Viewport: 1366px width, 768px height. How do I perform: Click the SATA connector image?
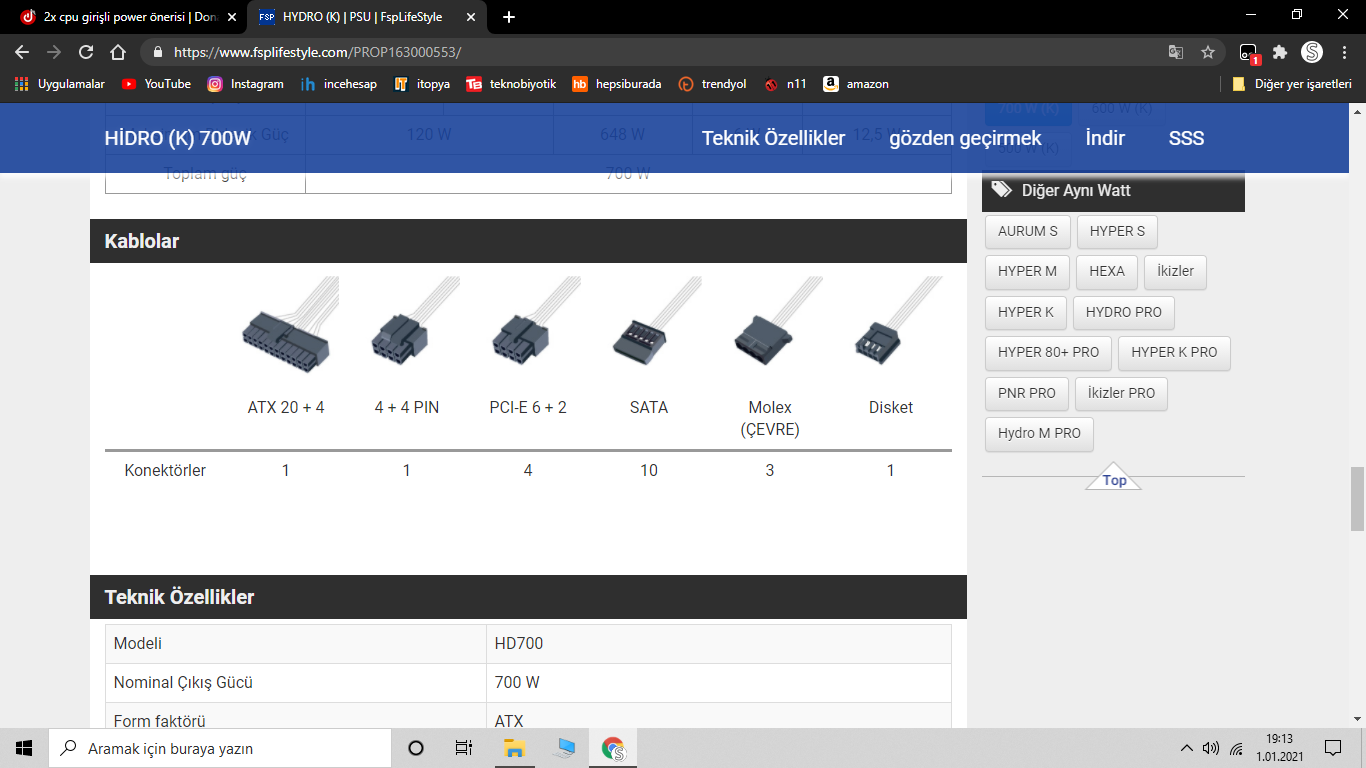655,320
